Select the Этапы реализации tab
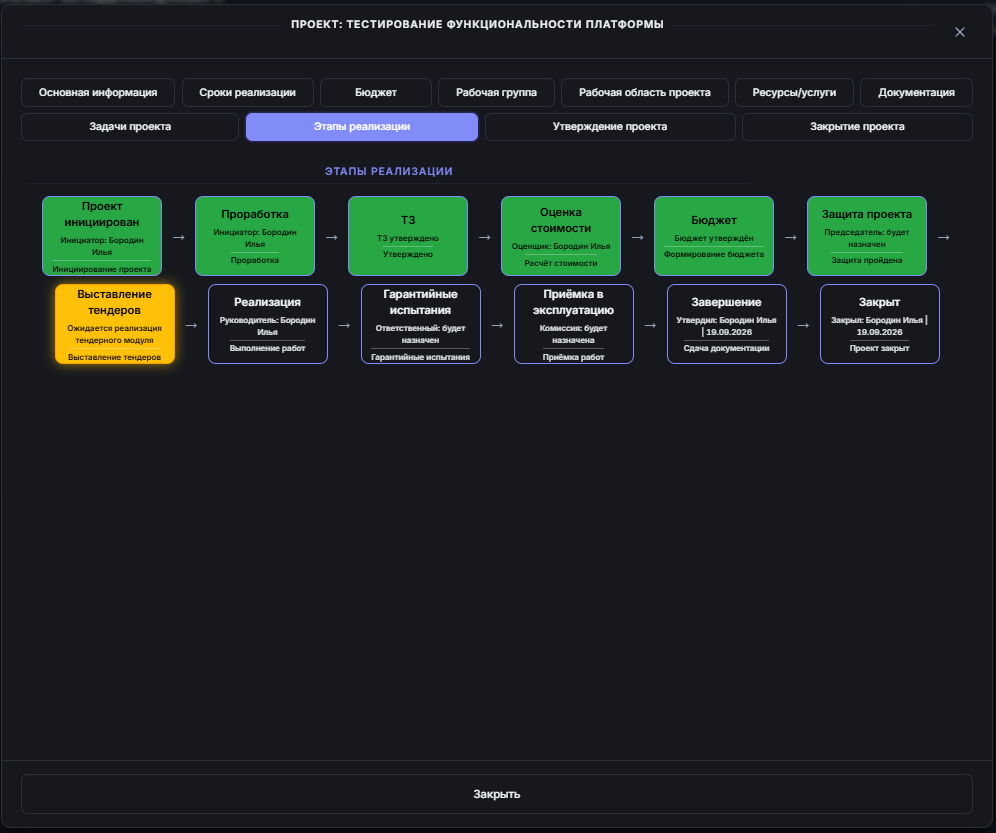Image resolution: width=996 pixels, height=833 pixels. [x=362, y=126]
